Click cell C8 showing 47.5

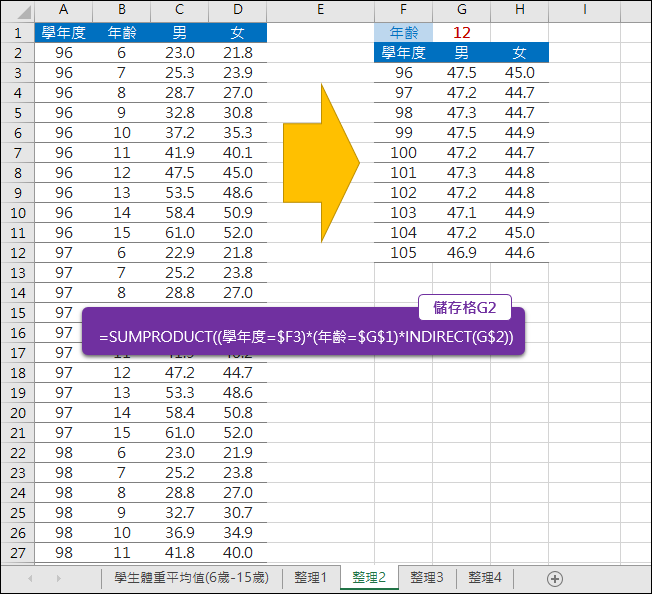[179, 173]
